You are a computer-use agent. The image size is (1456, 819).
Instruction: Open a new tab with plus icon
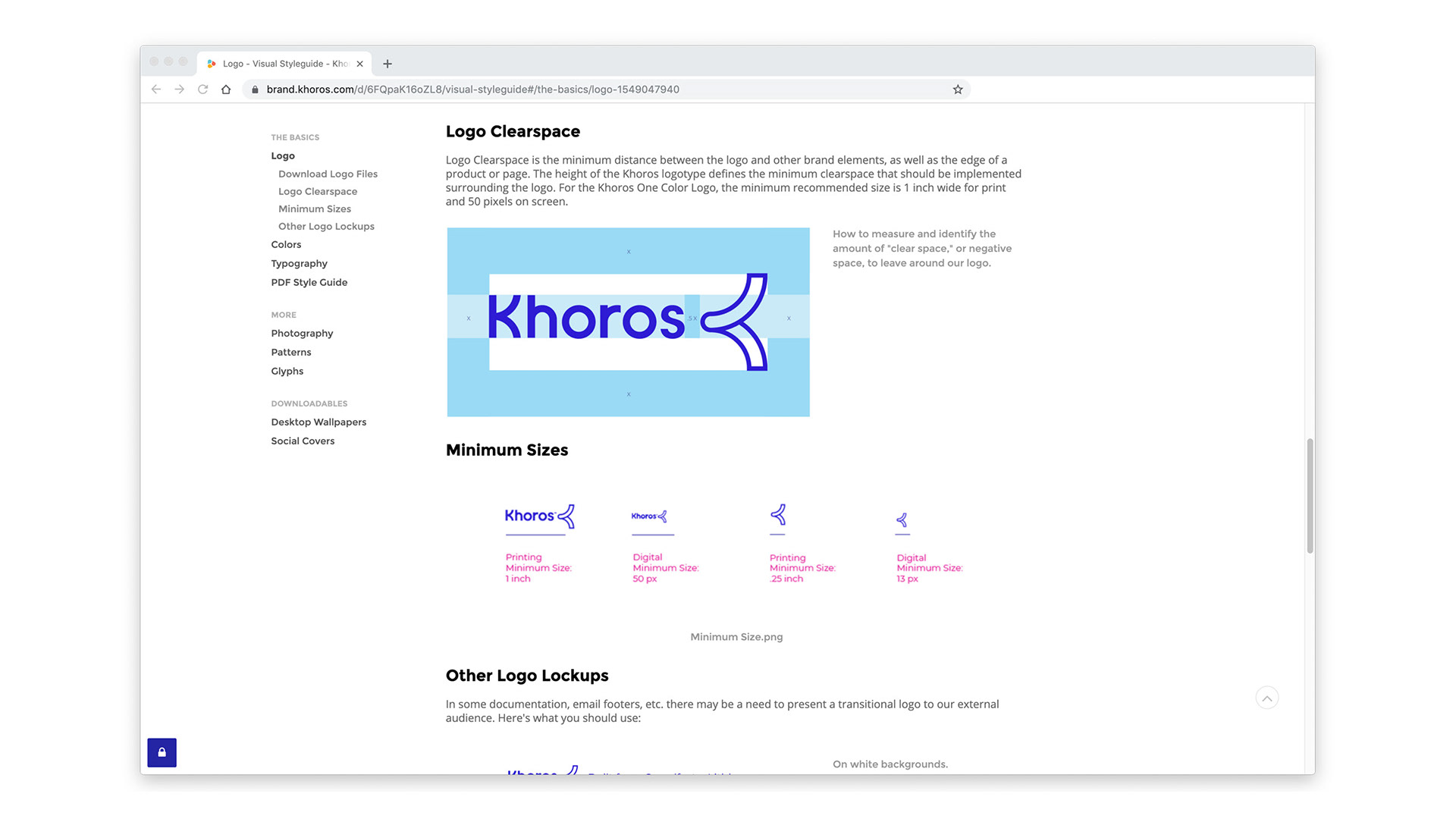pos(388,64)
